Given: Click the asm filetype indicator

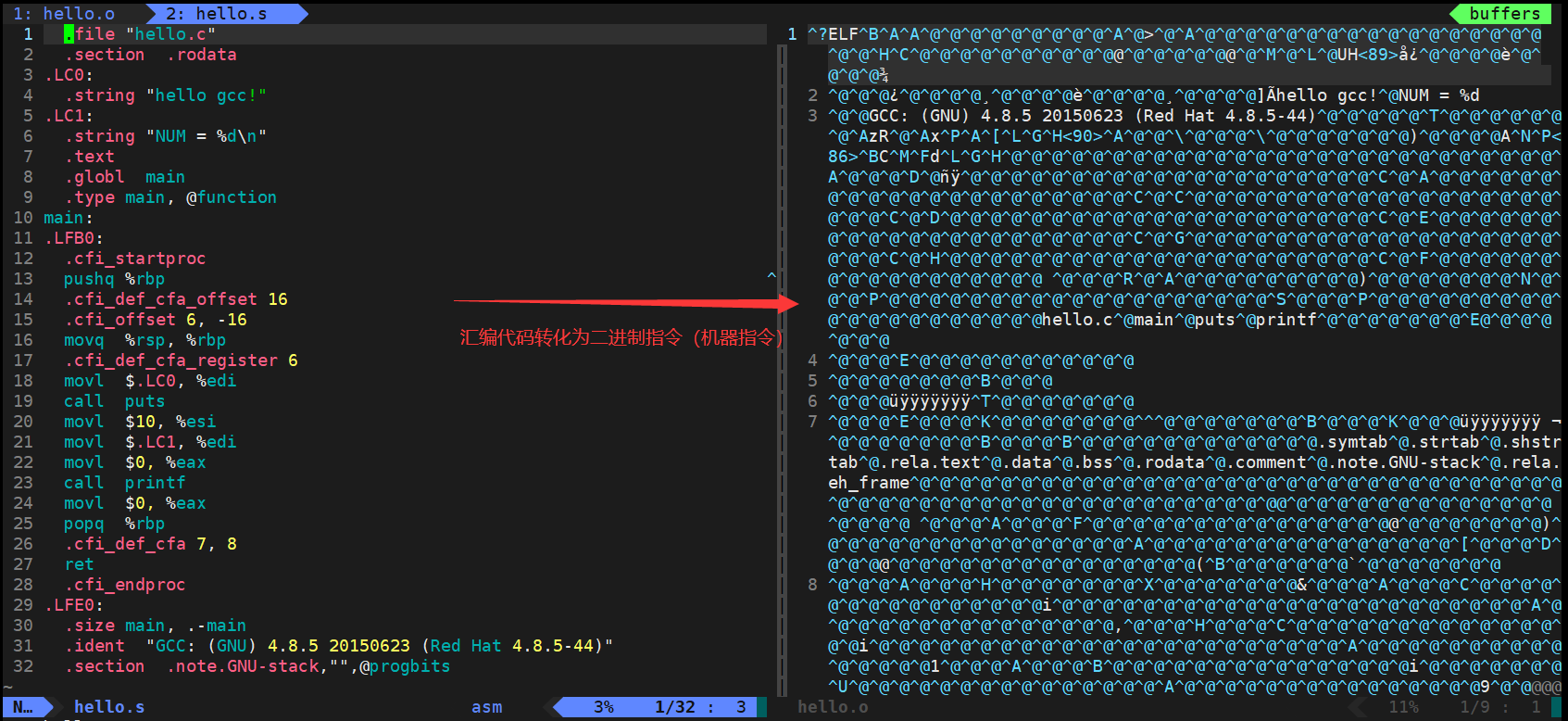Looking at the screenshot, I should point(486,707).
